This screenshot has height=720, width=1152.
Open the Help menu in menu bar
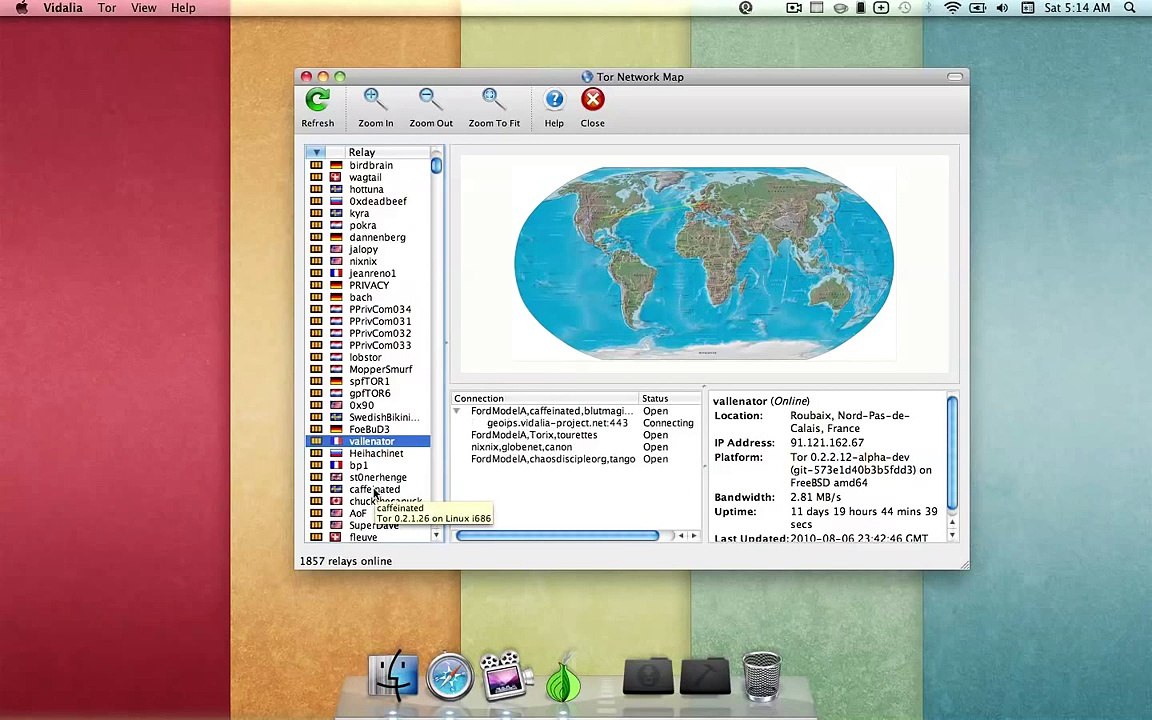pos(183,8)
